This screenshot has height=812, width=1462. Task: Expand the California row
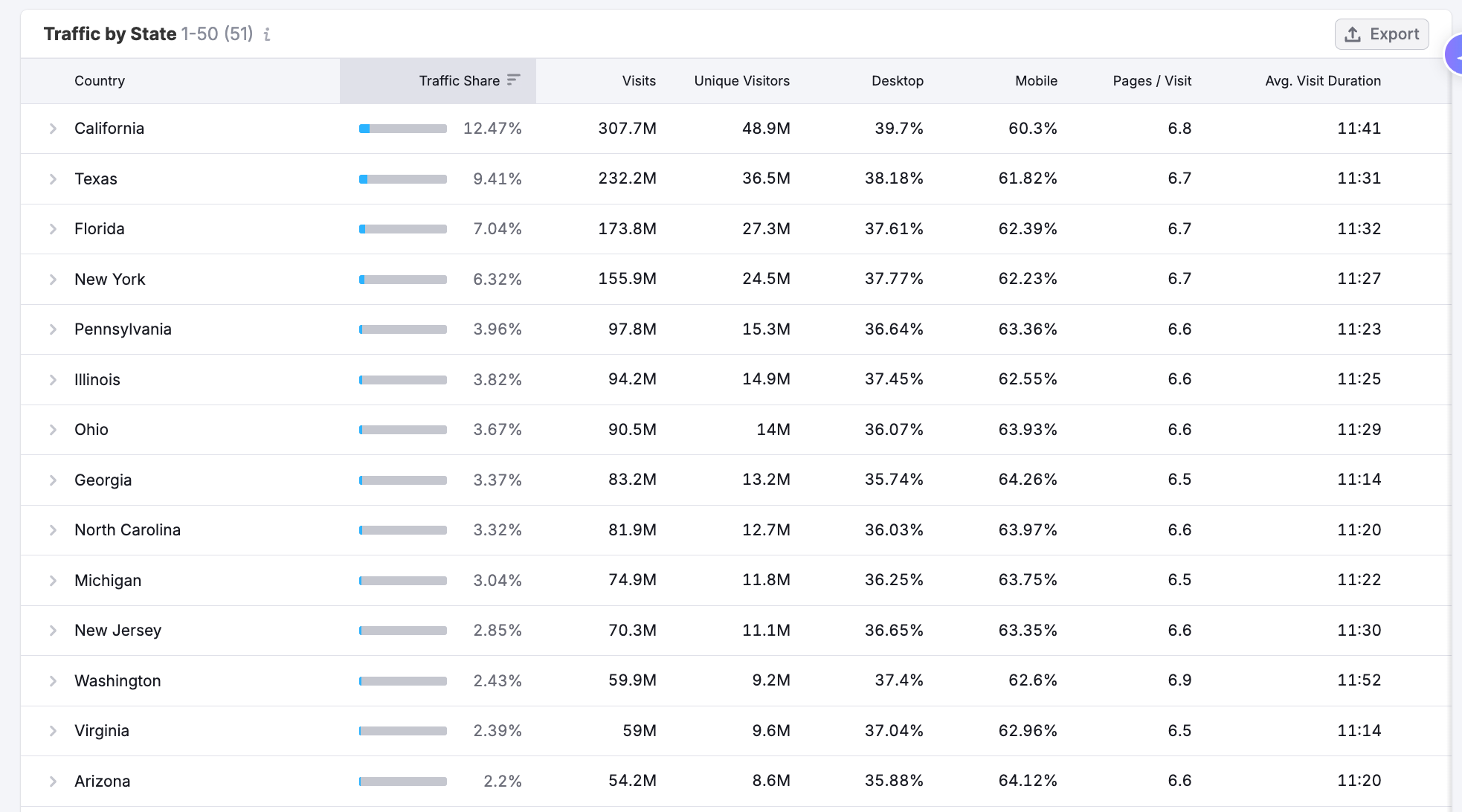pos(52,128)
